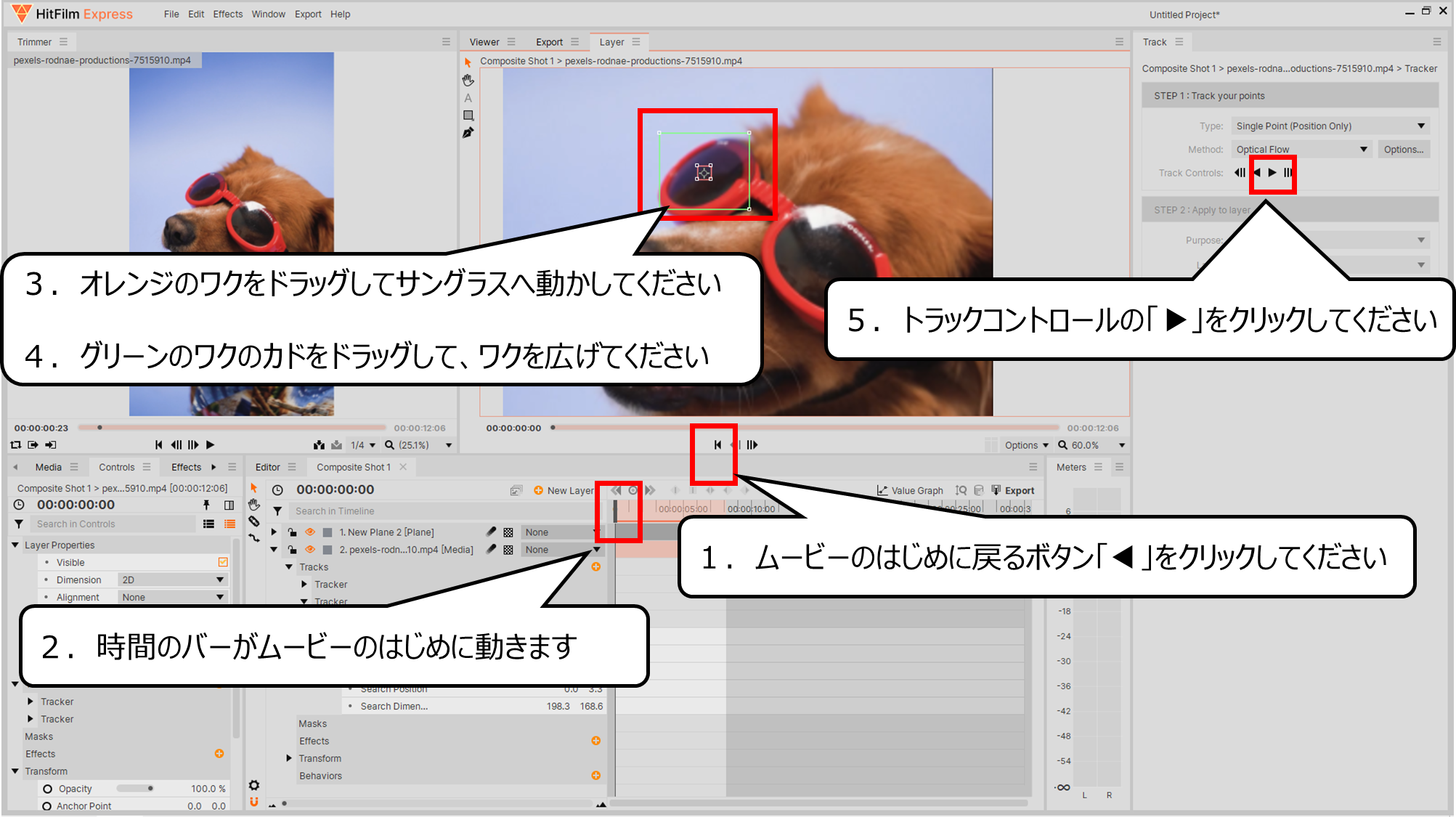This screenshot has height=817, width=1456.
Task: Select the freehand Pen mask tool
Action: 468,133
